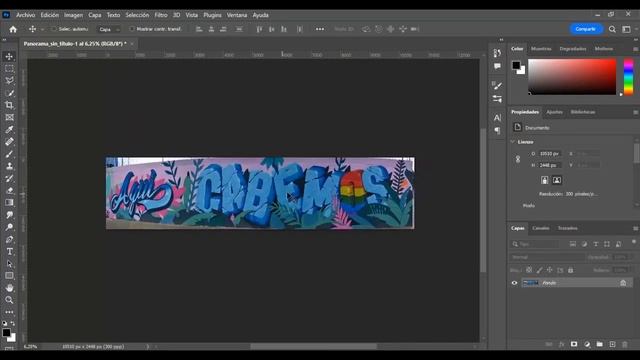The image size is (640, 360).
Task: Open the workspace switcher dropdown
Action: [x=628, y=29]
